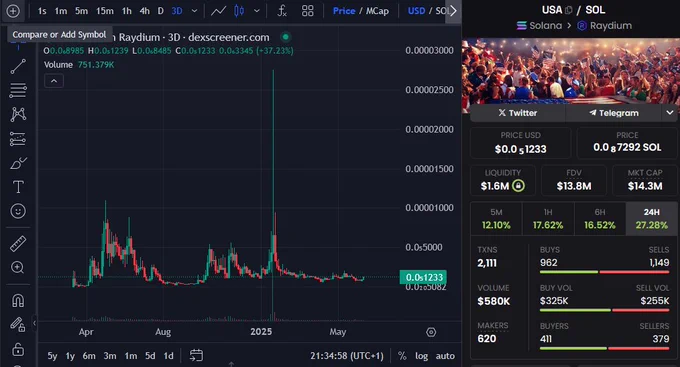Set date range to 5y

(x=52, y=356)
